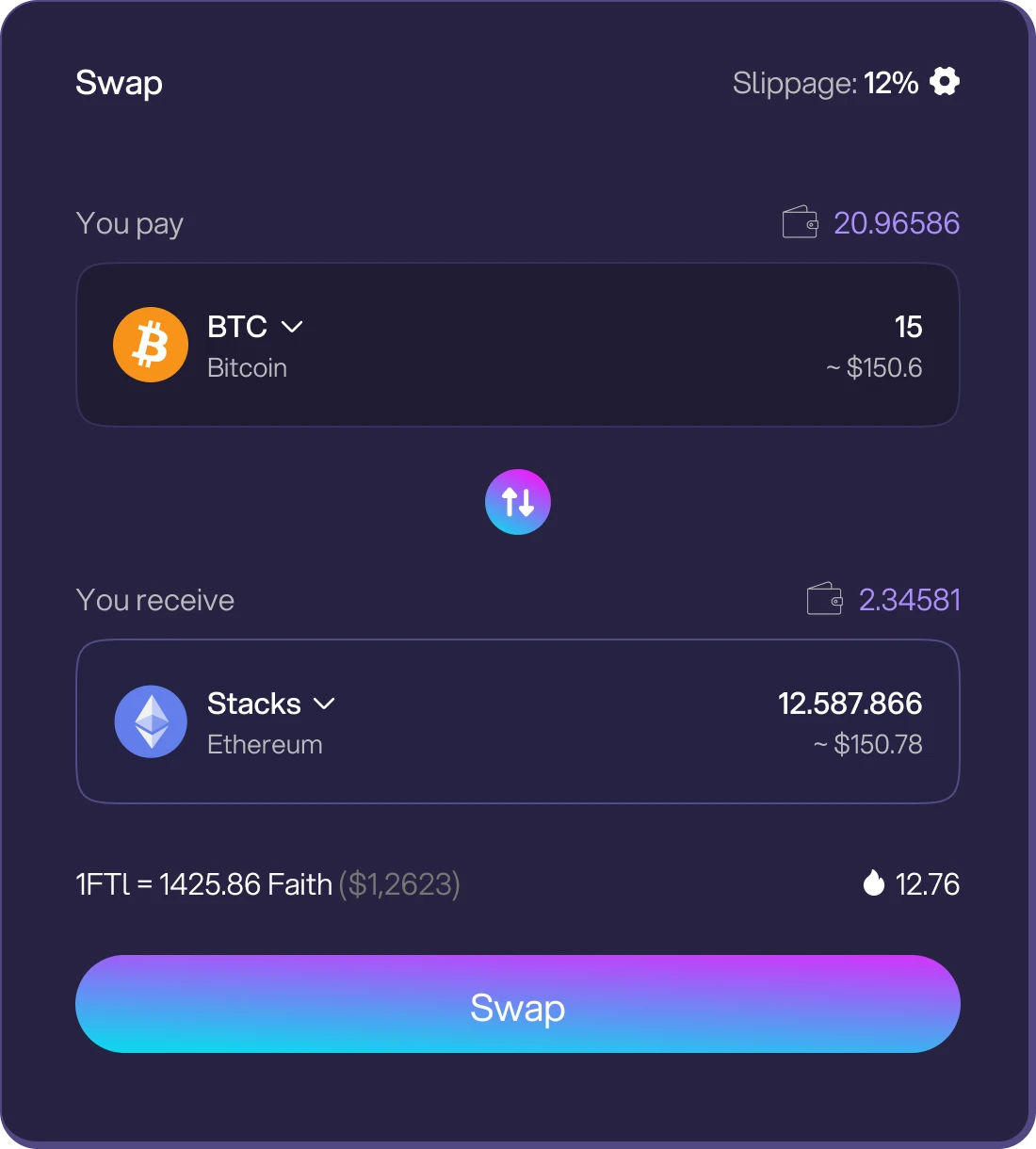This screenshot has width=1036, height=1149.
Task: Flip pay and receive tokens with arrows button
Action: (518, 502)
